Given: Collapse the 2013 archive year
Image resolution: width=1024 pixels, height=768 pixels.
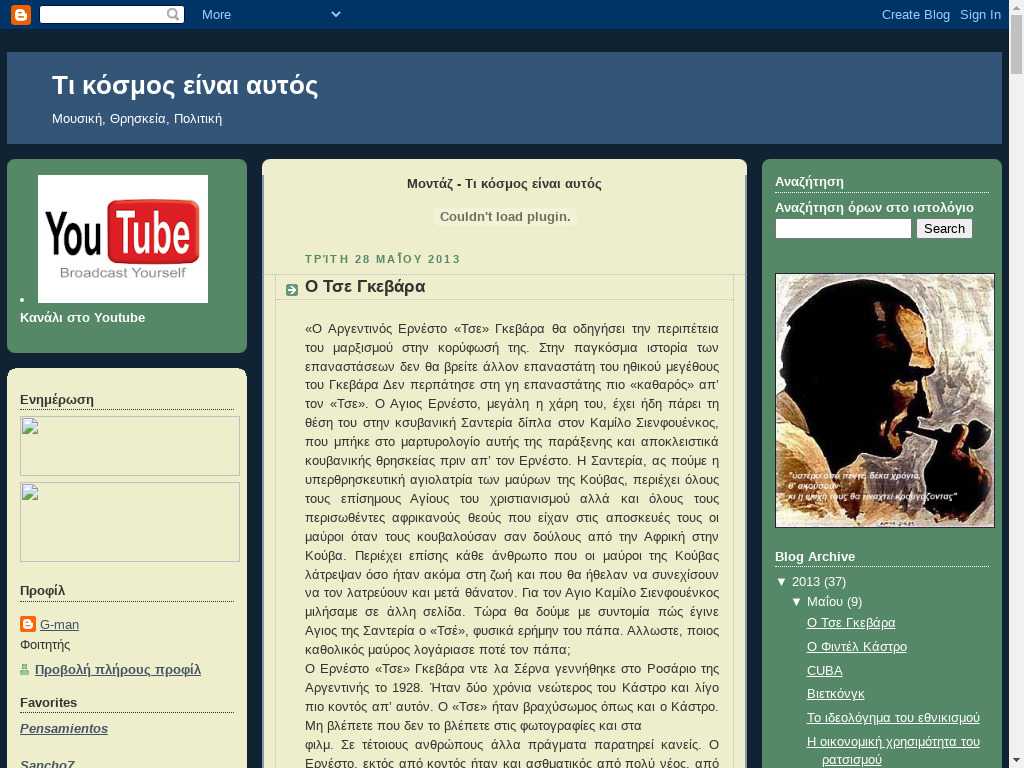Looking at the screenshot, I should coord(782,581).
